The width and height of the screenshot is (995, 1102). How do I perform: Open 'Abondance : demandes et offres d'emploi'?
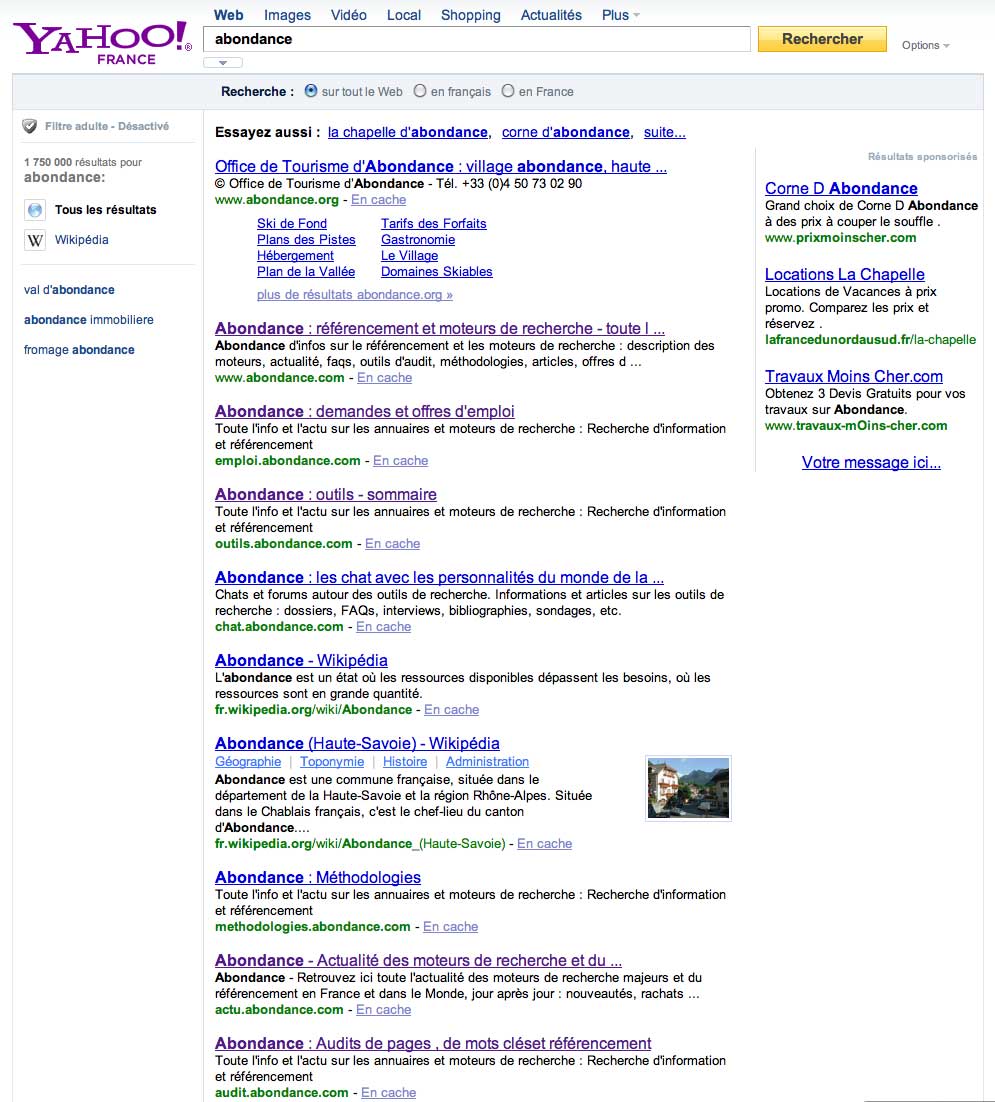[365, 411]
